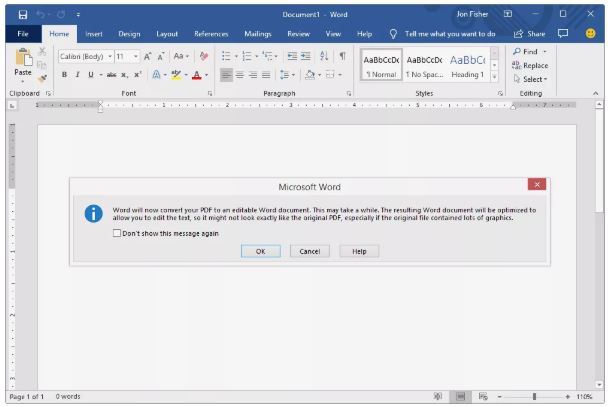
Task: Select the Heading 1 style thumbnail
Action: (468, 65)
